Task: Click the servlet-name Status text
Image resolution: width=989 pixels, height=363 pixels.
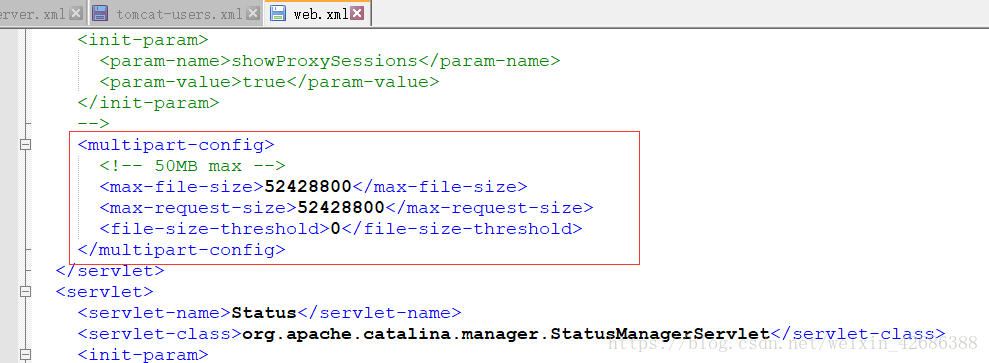Action: 264,313
